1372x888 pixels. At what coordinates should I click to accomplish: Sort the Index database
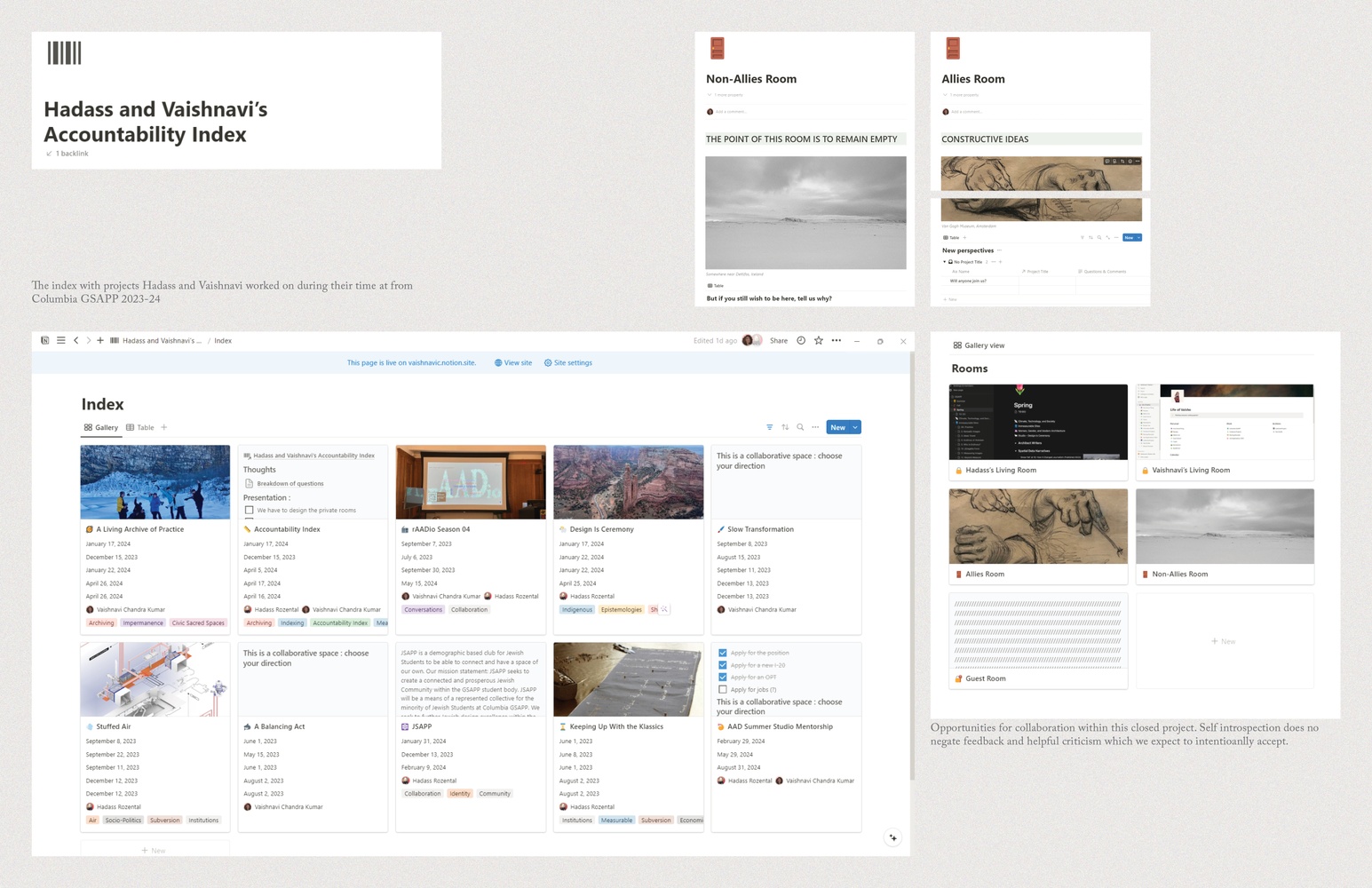785,427
